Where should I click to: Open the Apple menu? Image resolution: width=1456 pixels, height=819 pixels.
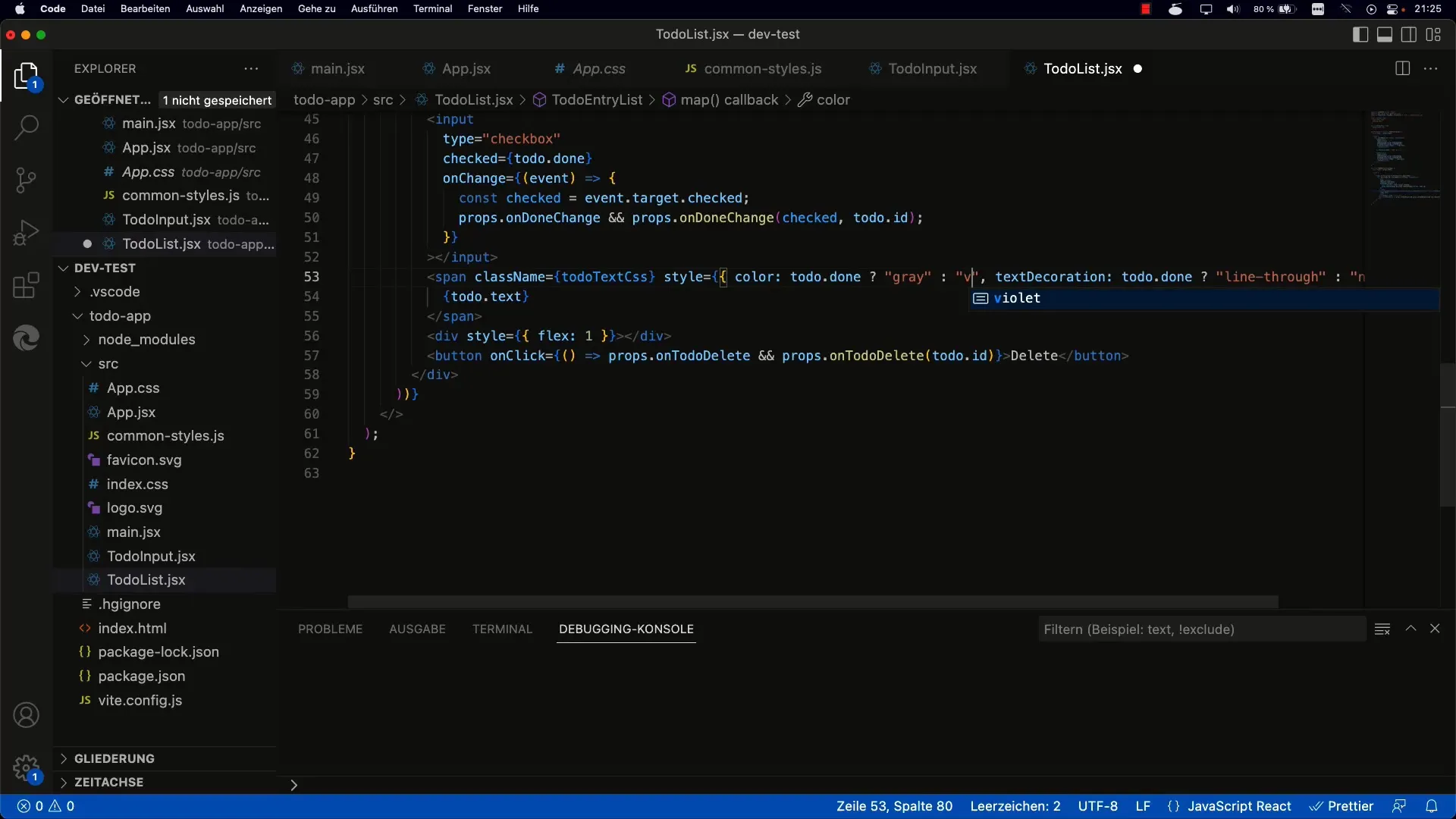tap(20, 9)
